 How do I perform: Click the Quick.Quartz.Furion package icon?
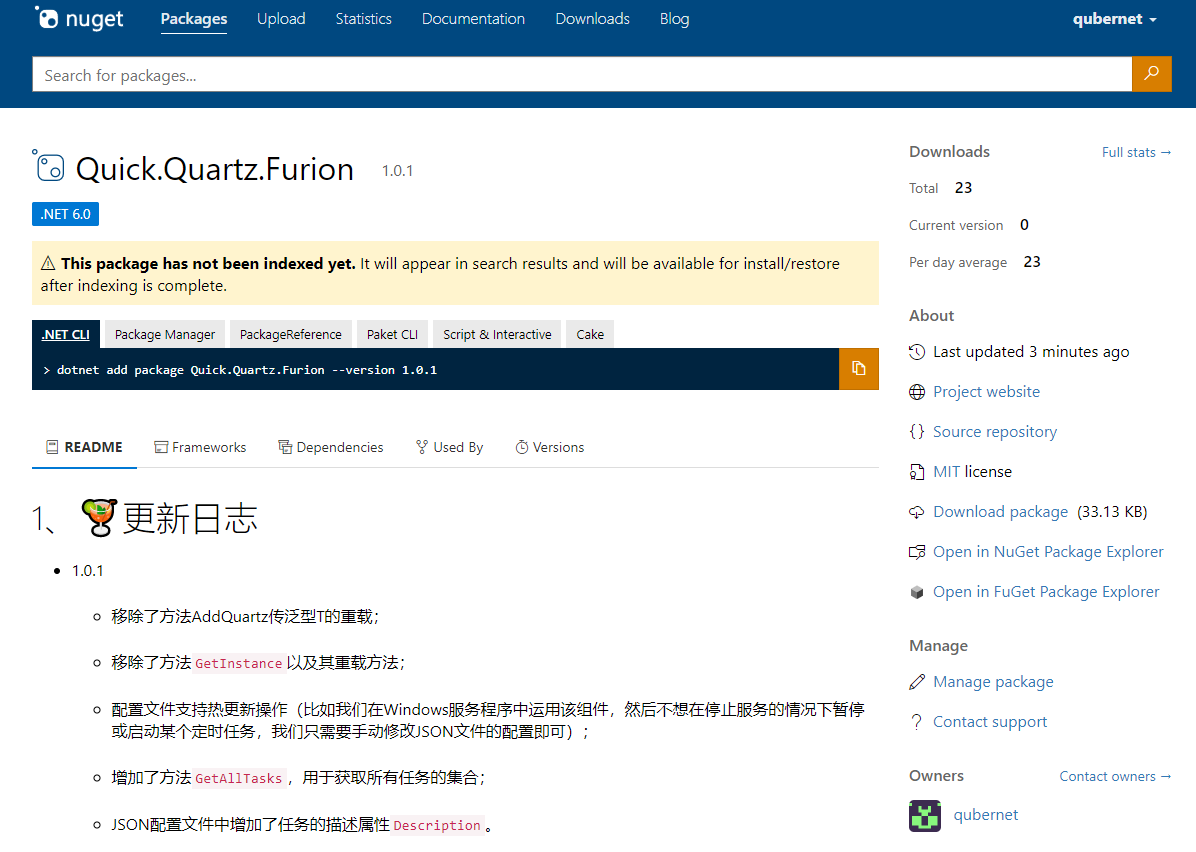(47, 166)
